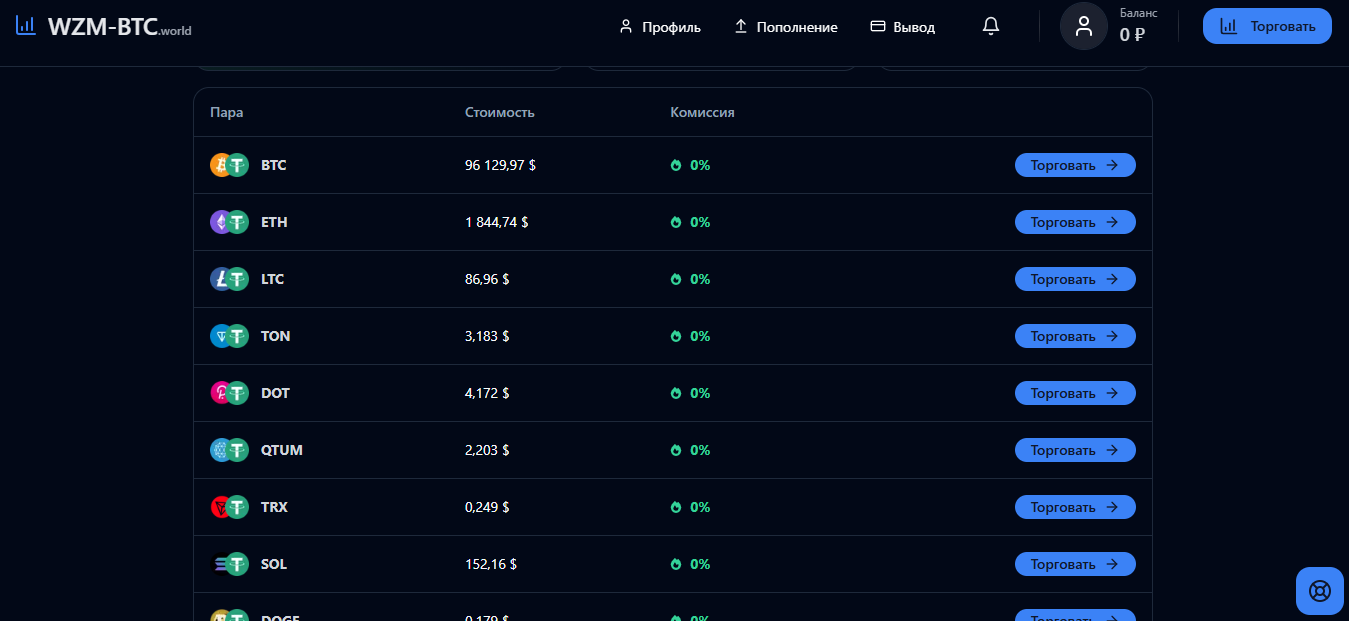
Task: Select the TON pair name
Action: (x=276, y=336)
